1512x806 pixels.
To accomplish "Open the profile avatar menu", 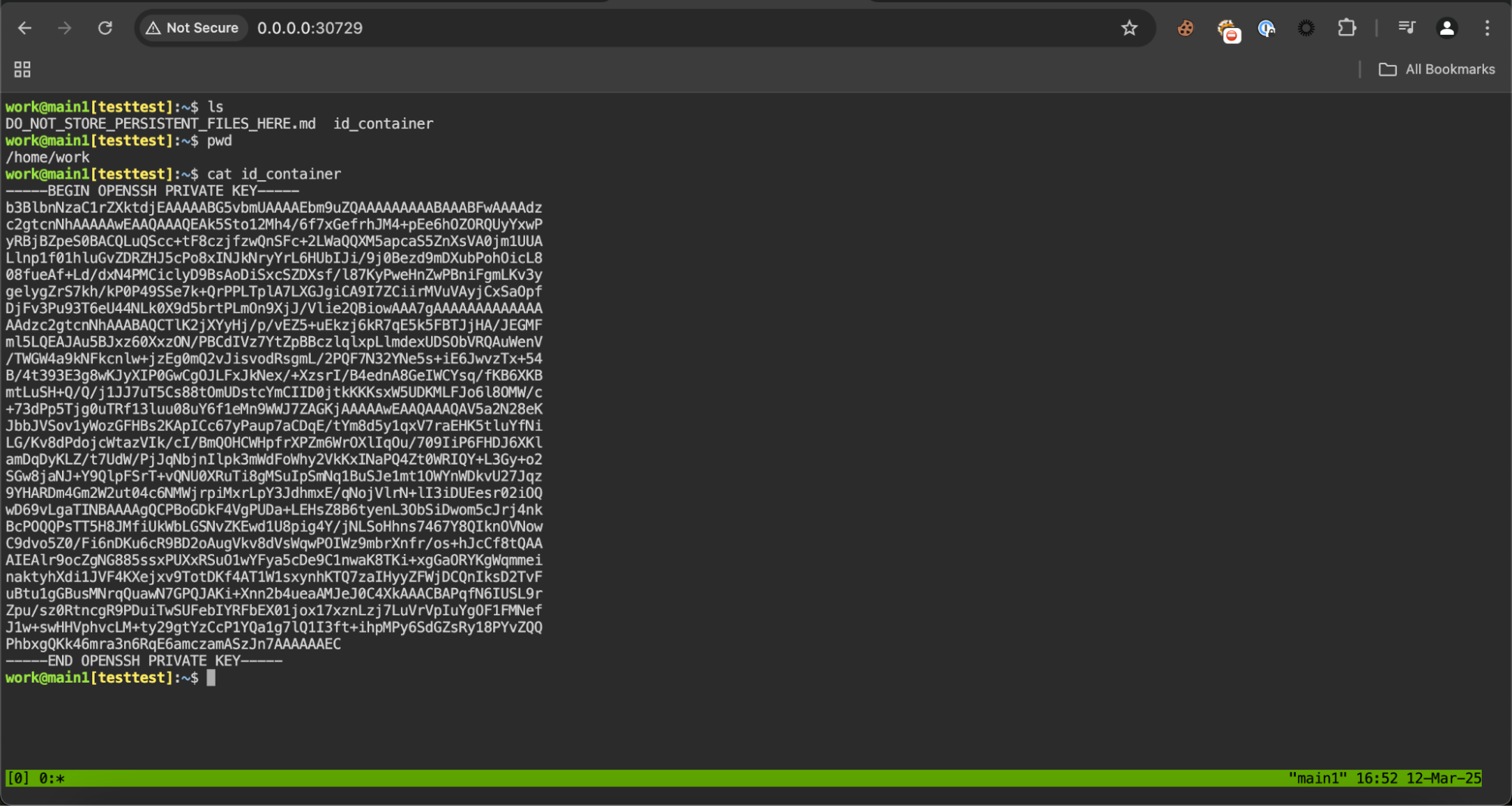I will click(1447, 28).
